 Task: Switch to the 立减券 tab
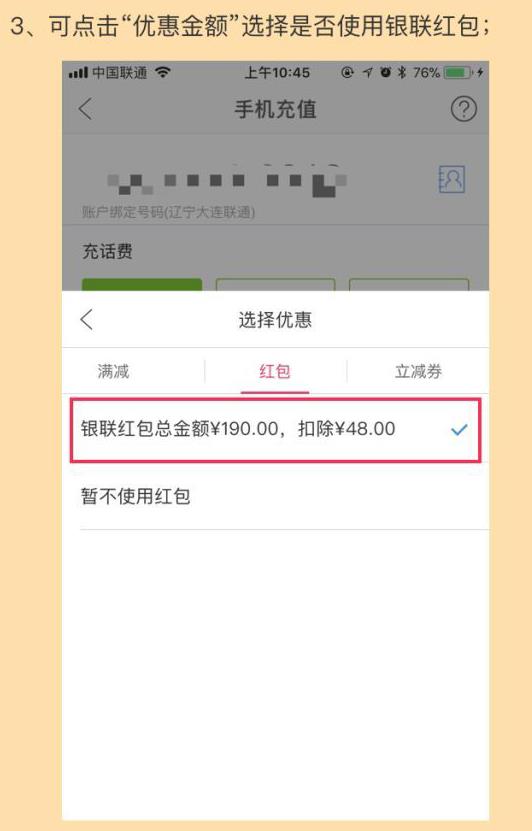(418, 371)
